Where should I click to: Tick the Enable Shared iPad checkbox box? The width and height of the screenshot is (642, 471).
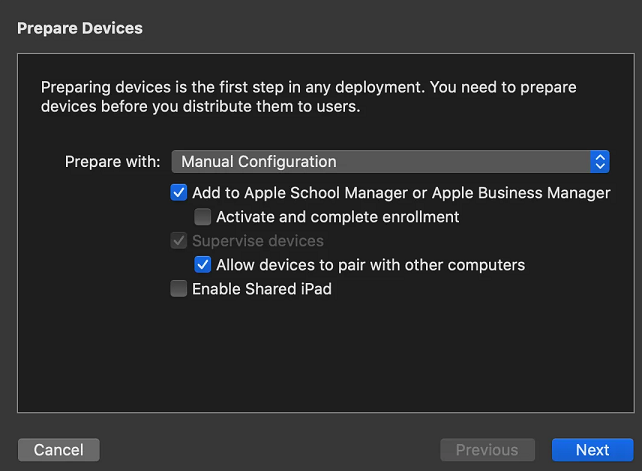coord(179,289)
